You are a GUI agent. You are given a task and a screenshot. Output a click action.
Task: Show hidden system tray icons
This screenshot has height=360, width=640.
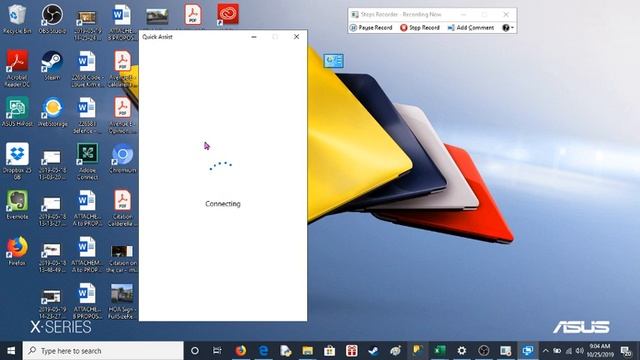tap(545, 351)
